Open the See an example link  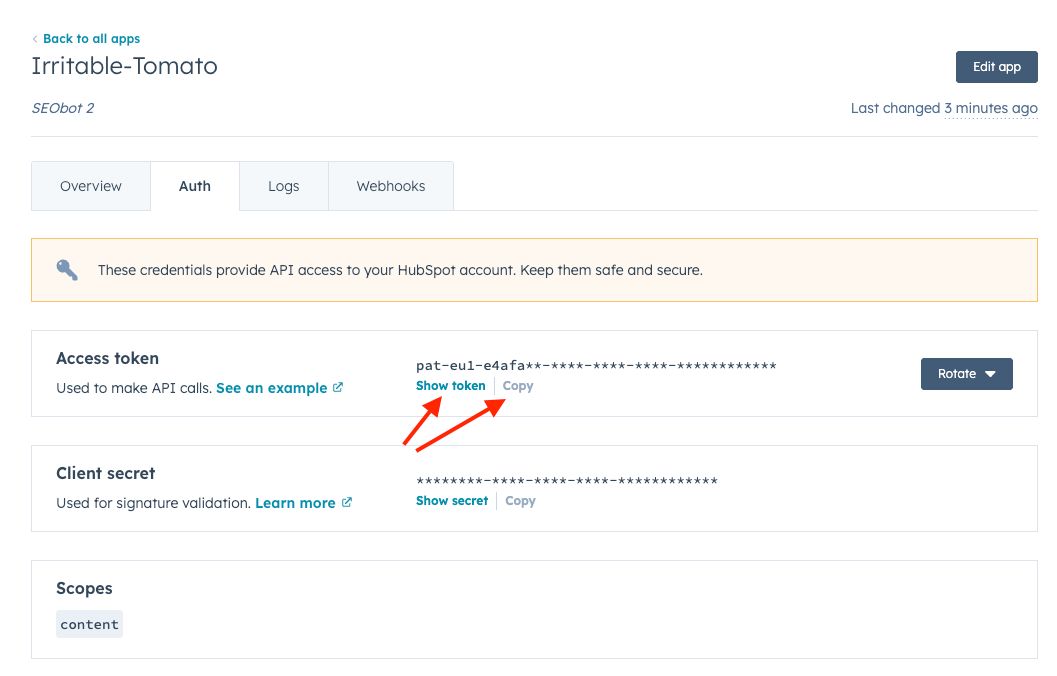coord(272,388)
